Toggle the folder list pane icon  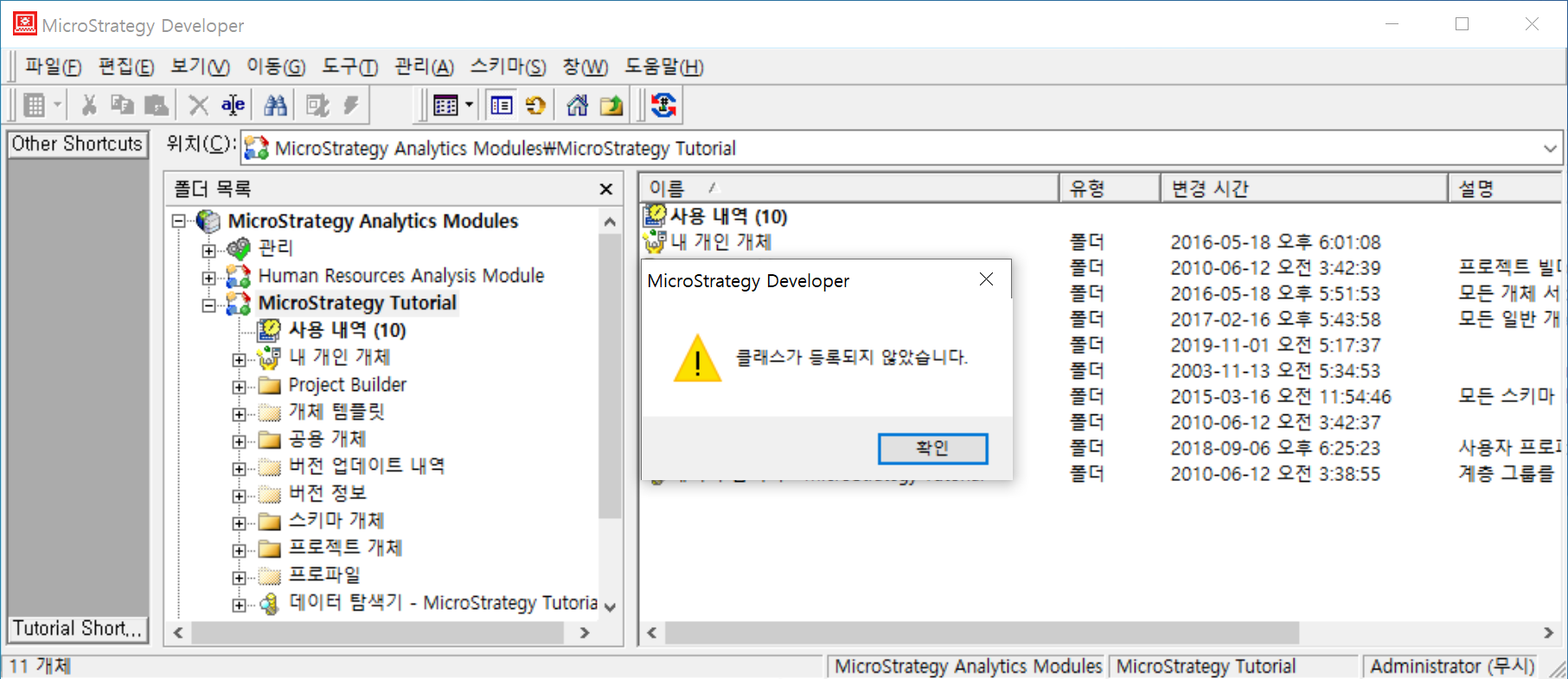click(x=502, y=106)
